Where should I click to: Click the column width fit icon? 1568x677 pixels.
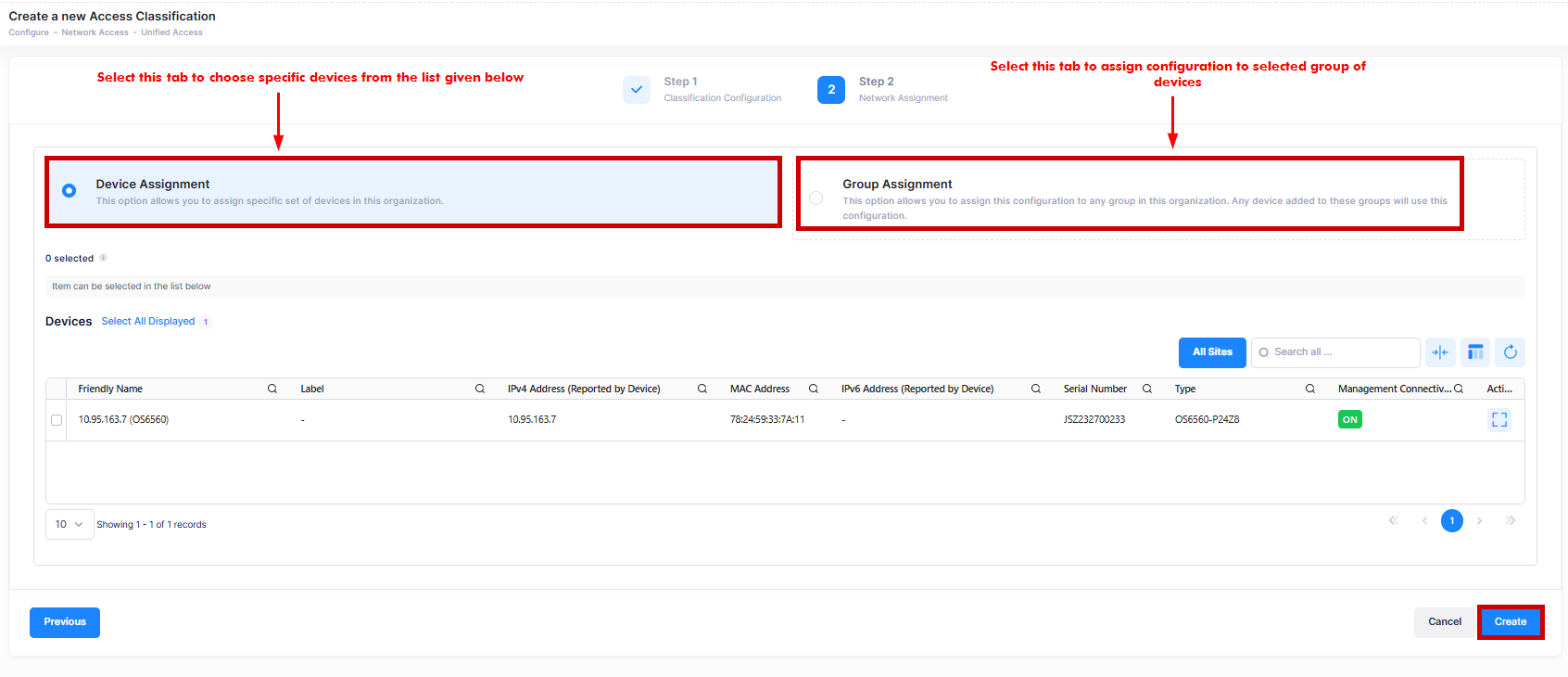(1439, 352)
